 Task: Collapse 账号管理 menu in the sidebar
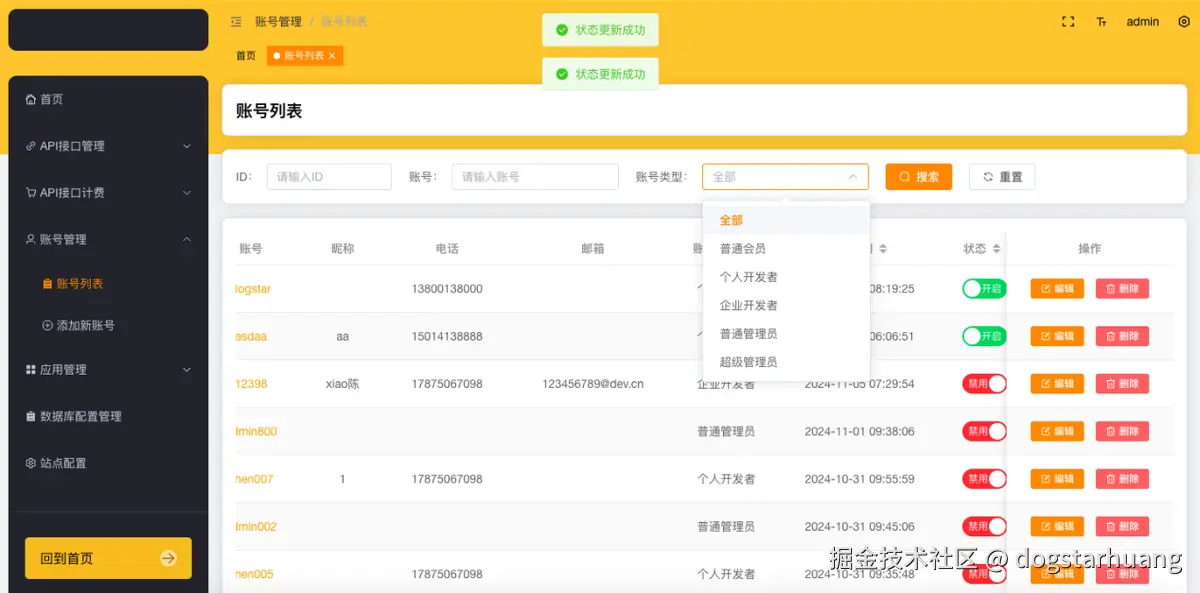tap(108, 239)
